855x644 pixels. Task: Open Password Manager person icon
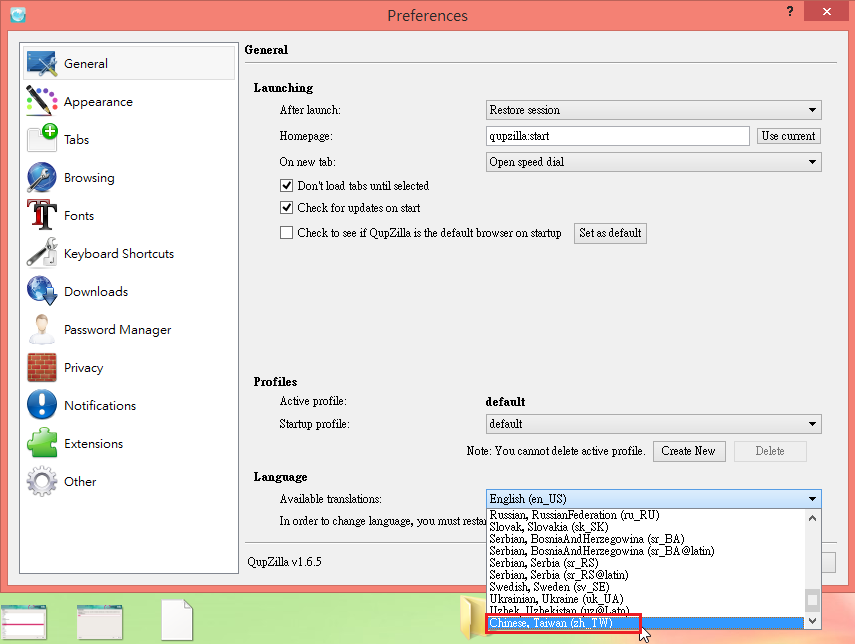(42, 329)
